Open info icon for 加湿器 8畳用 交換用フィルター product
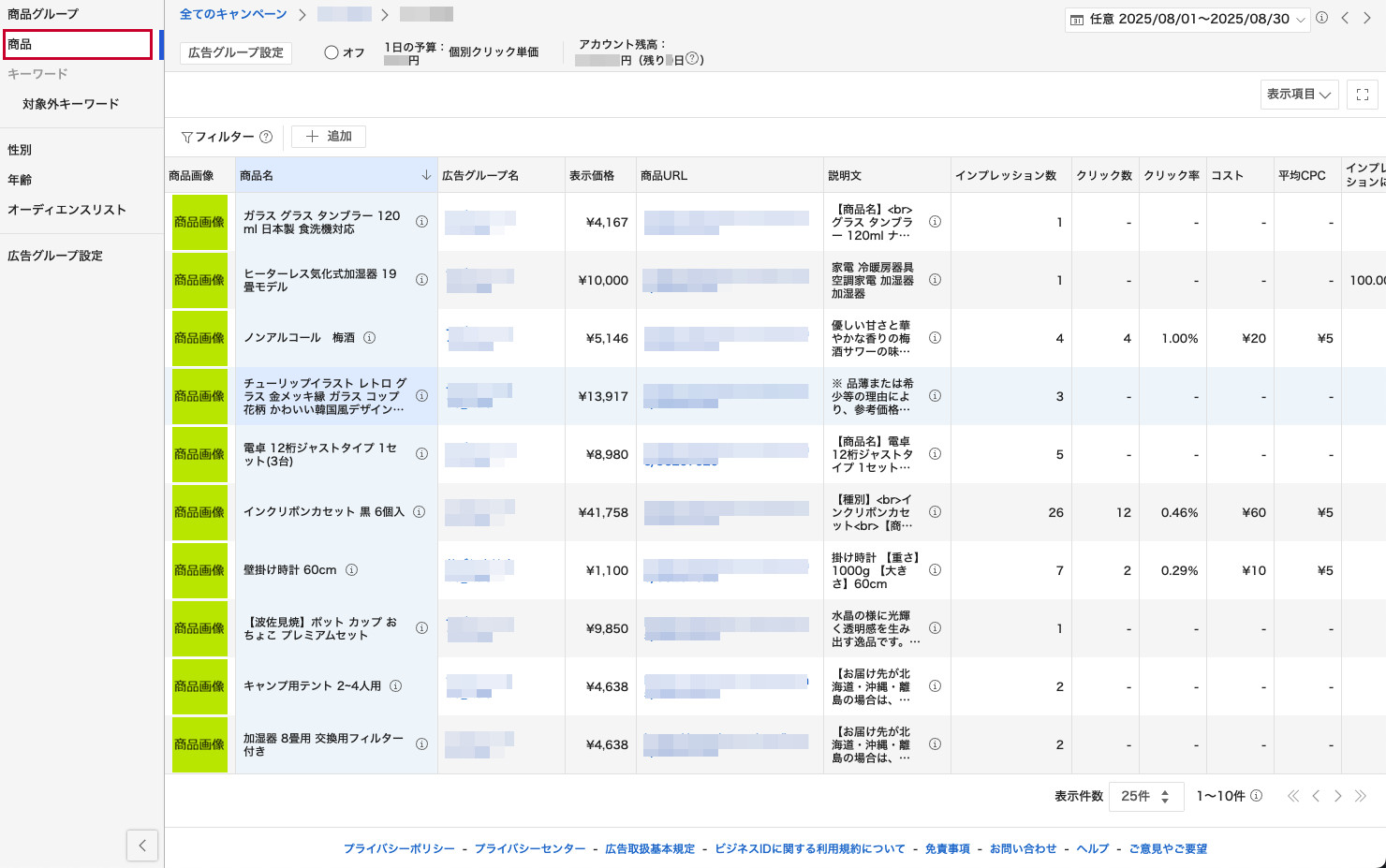 tap(421, 744)
